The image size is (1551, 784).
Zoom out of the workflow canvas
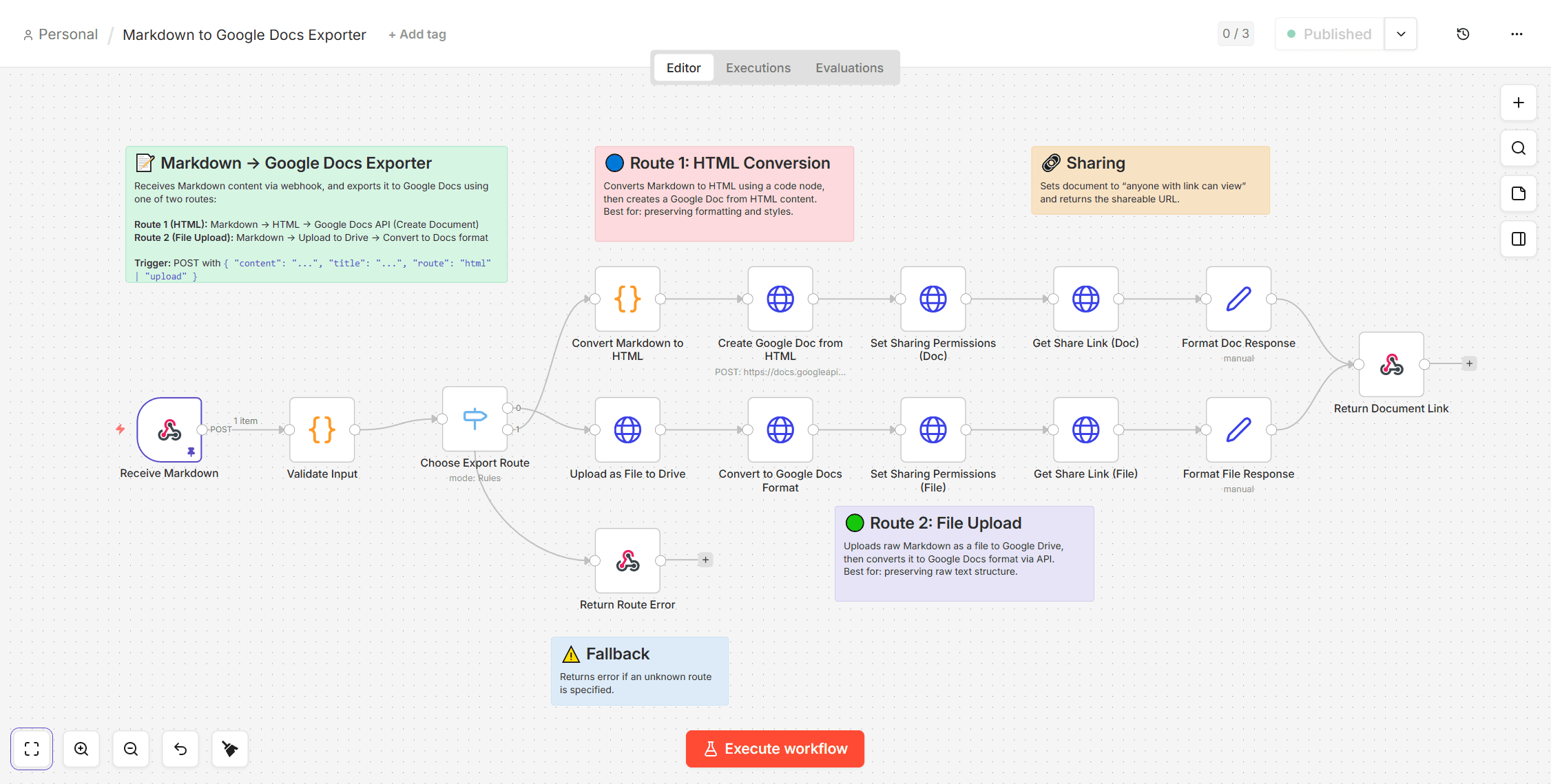click(131, 749)
